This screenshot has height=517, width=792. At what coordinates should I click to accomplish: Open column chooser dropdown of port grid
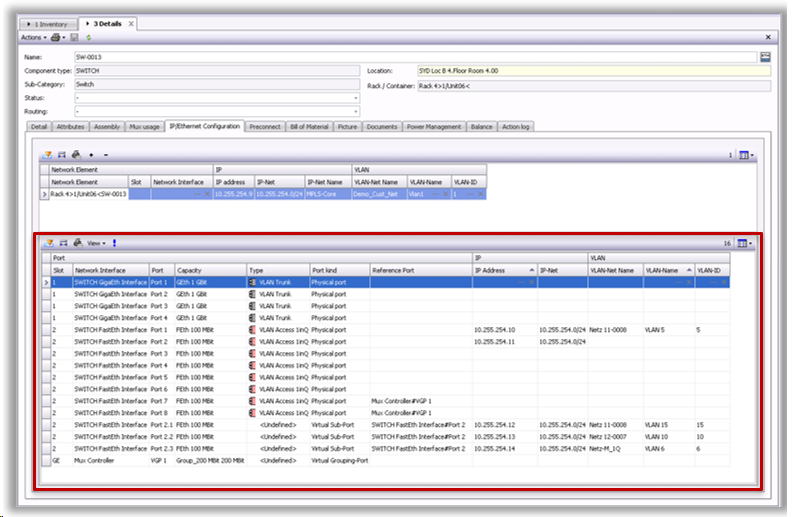(x=745, y=243)
